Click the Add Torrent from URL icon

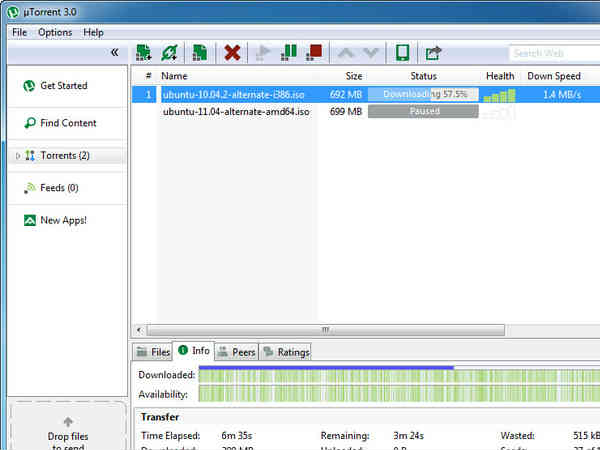[171, 52]
